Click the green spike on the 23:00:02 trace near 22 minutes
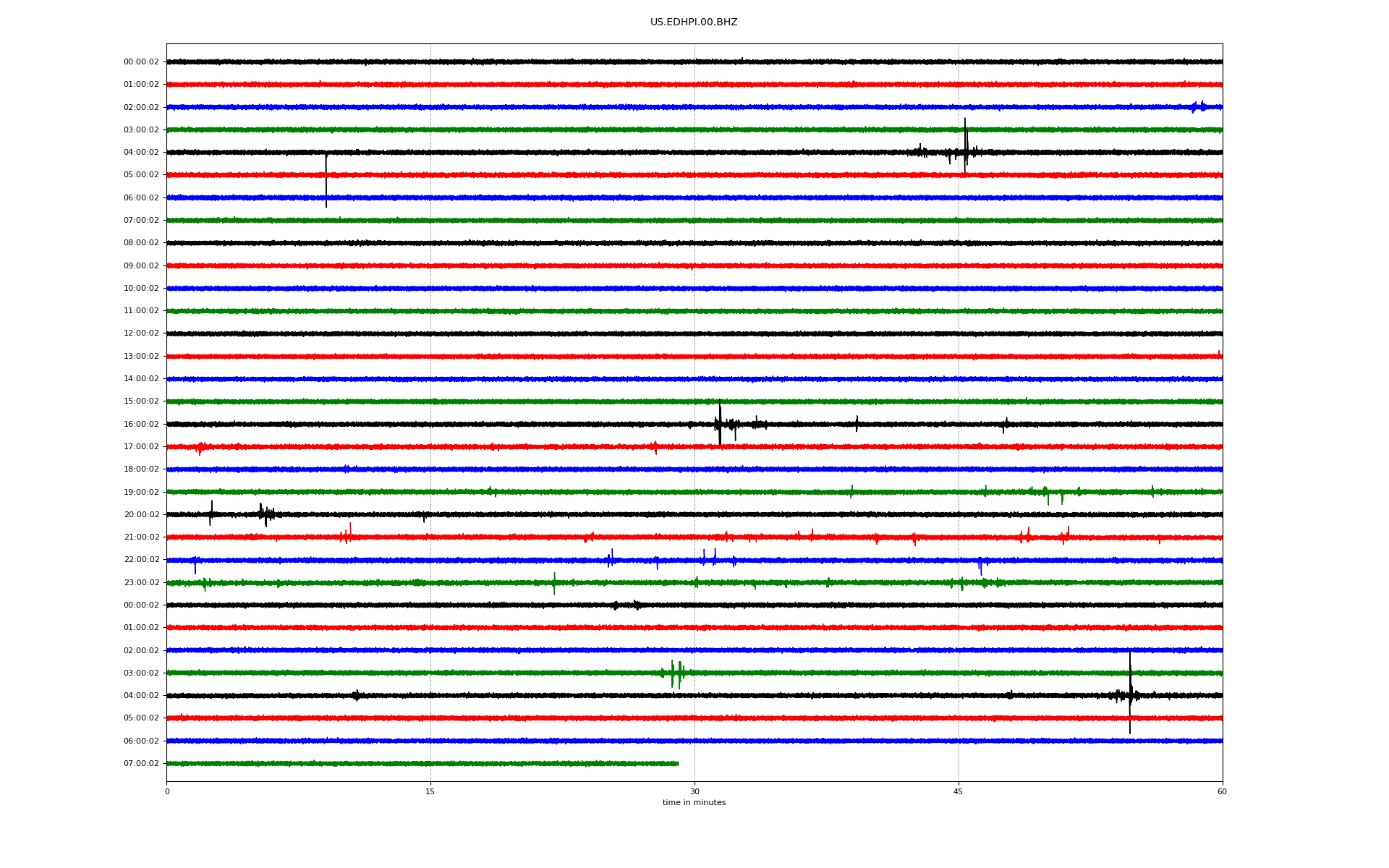 [x=554, y=583]
